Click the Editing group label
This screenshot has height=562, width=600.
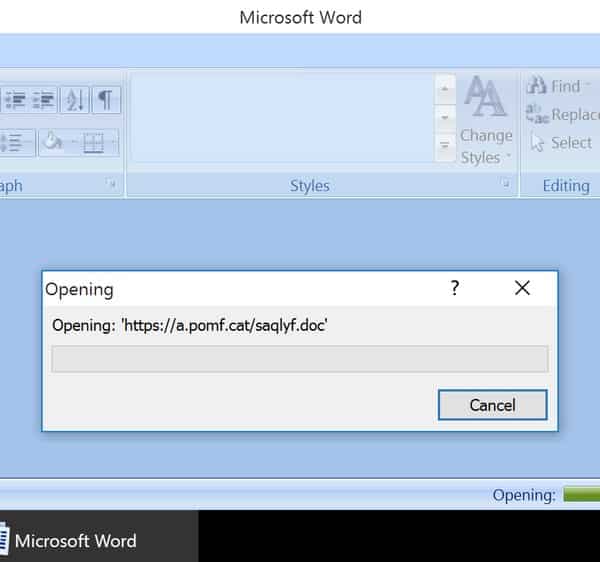(x=566, y=186)
